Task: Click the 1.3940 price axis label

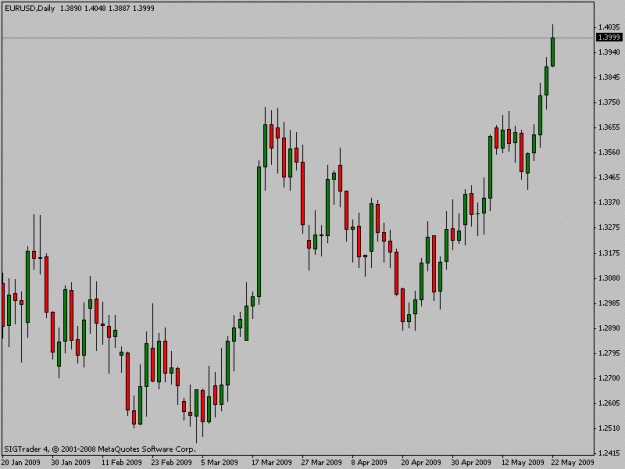Action: point(609,52)
